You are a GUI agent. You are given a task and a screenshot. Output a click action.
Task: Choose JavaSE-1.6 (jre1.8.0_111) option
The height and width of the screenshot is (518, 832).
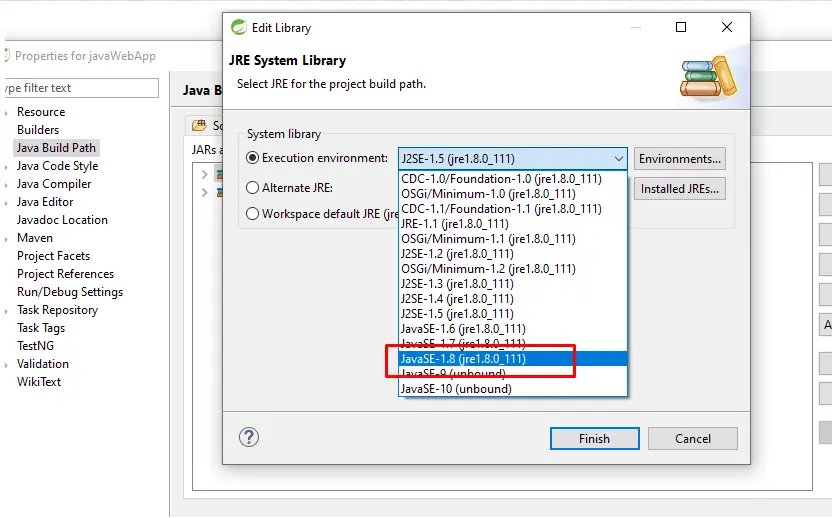513,329
